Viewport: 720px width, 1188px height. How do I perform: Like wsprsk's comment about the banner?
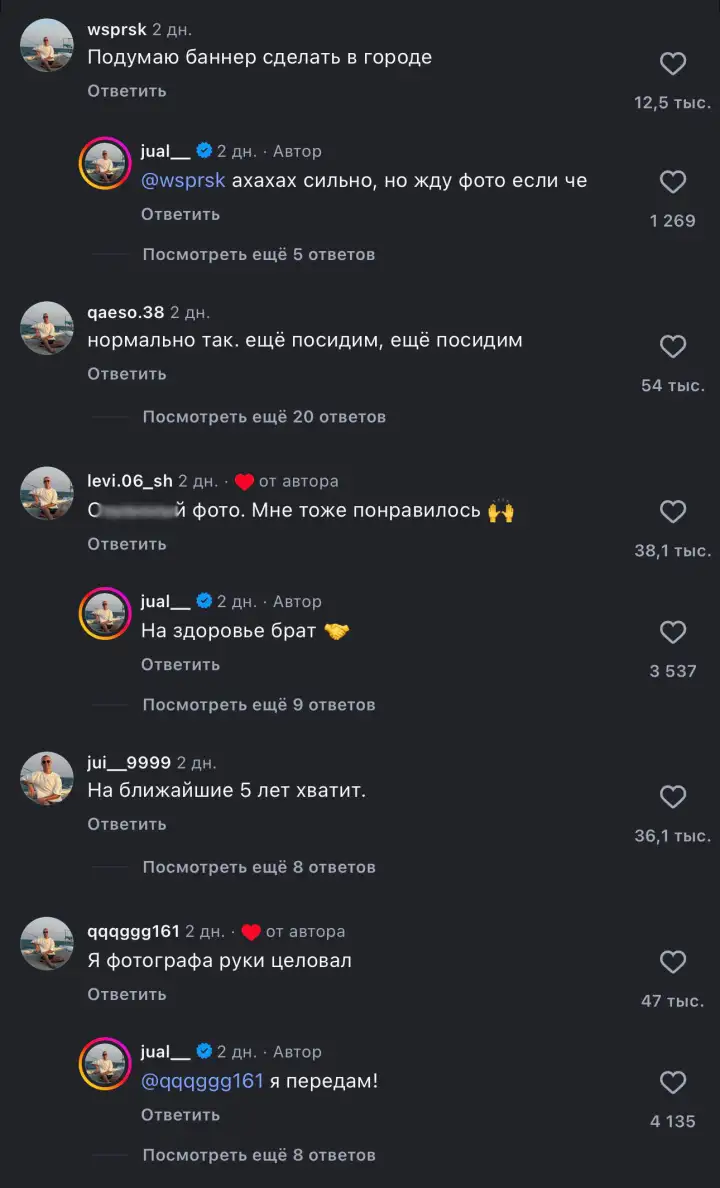tap(673, 62)
